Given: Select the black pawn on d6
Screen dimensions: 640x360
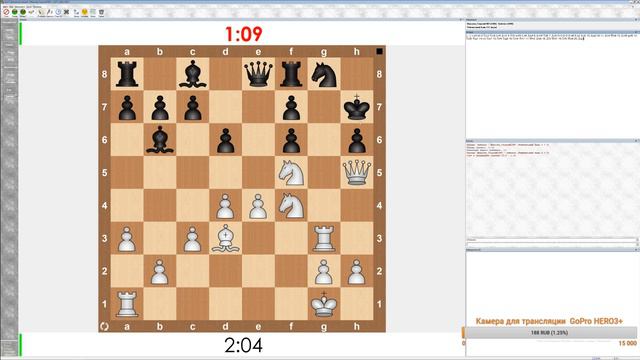Looking at the screenshot, I should coord(225,140).
